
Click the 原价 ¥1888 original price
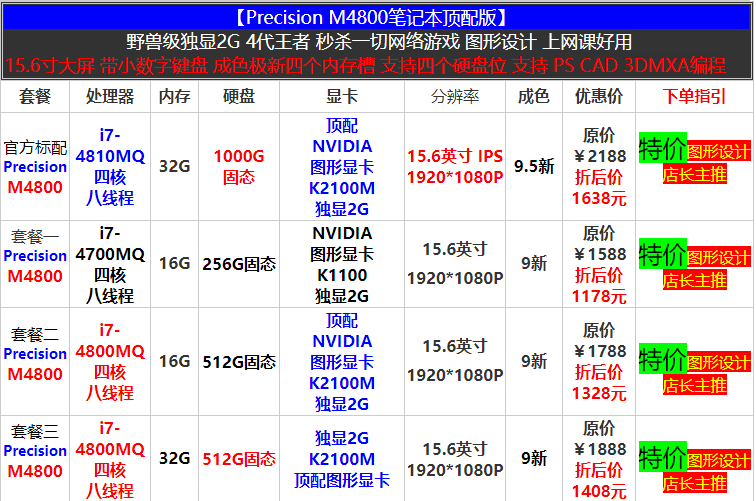click(x=599, y=438)
